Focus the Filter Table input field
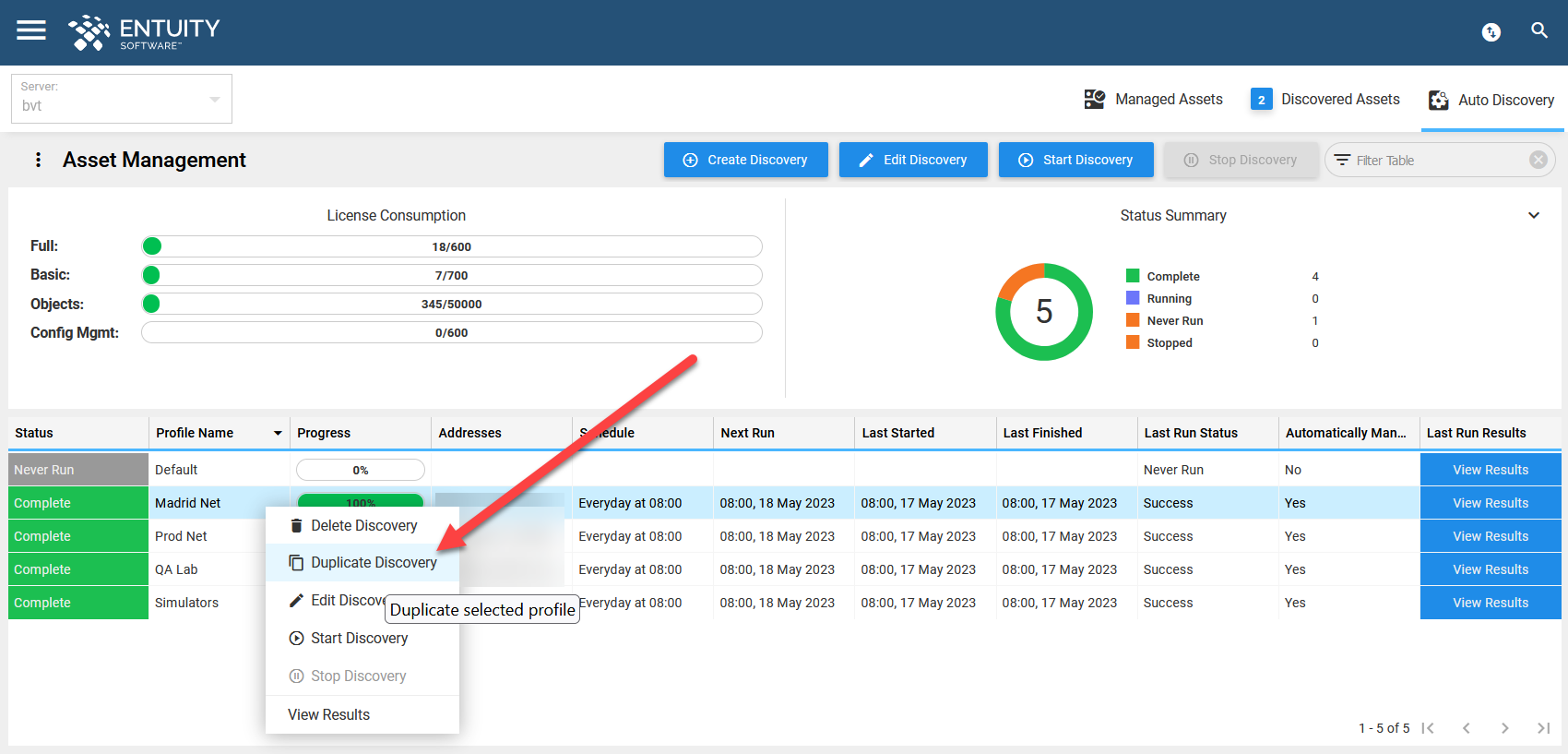The height and width of the screenshot is (754, 1568). [1439, 160]
